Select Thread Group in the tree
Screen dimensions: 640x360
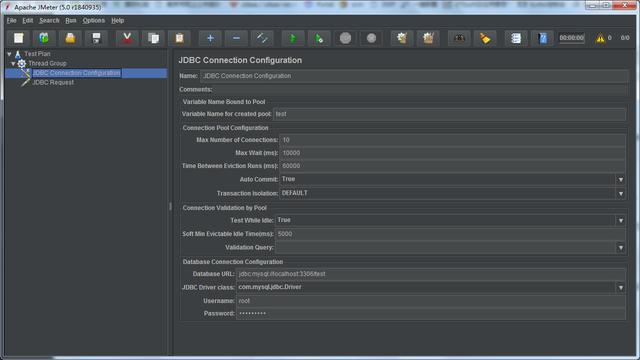[47, 63]
